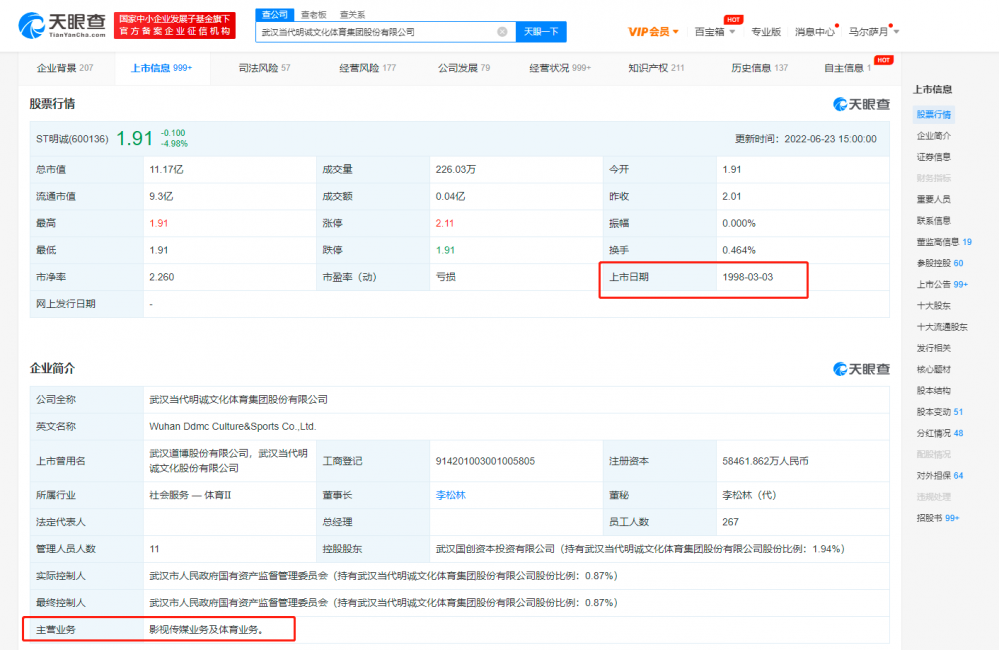The height and width of the screenshot is (650, 999).
Task: Jump to 核心题材 in sidebar
Action: pos(933,370)
